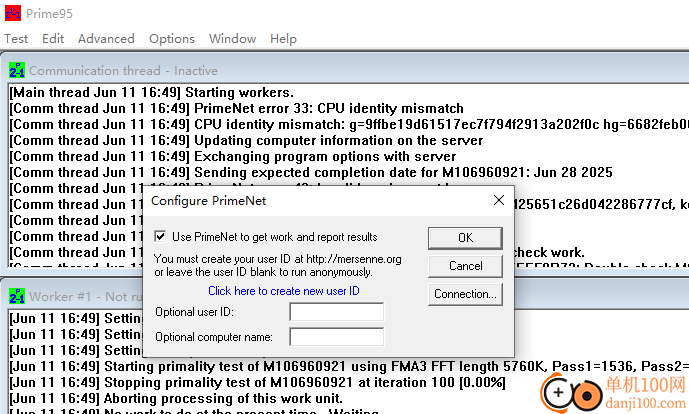The width and height of the screenshot is (689, 414).
Task: Click the 'CPU identity mismatch: g=9ffbe...' line
Action: [349, 124]
